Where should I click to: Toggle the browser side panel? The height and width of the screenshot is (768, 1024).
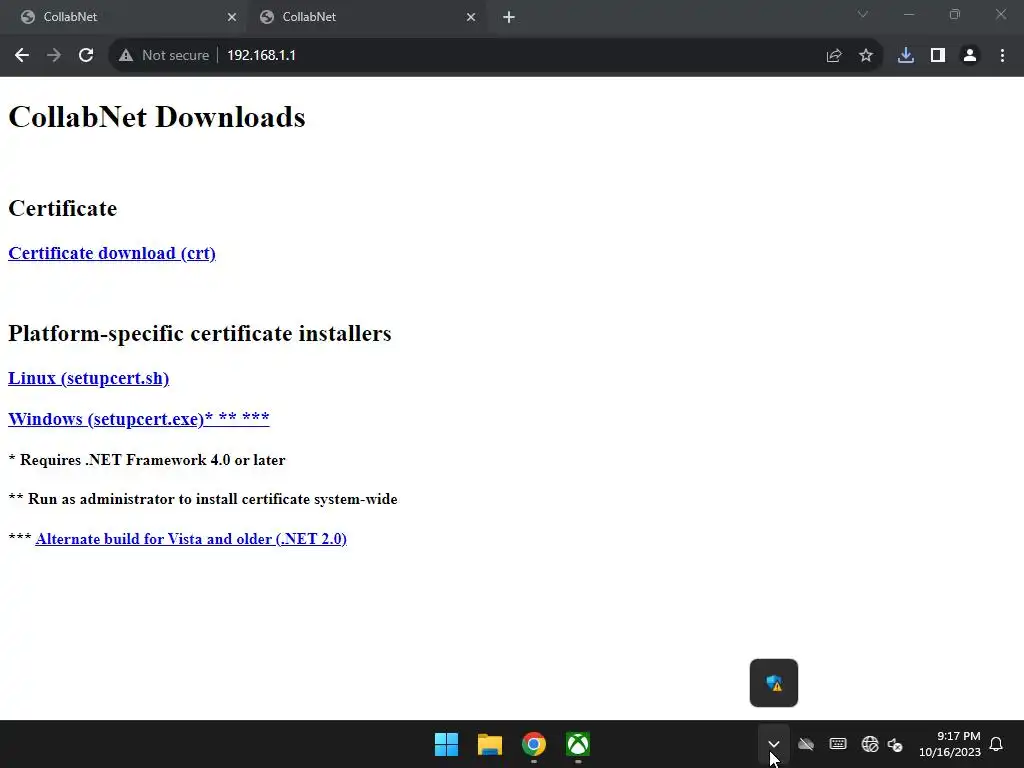[x=938, y=56]
